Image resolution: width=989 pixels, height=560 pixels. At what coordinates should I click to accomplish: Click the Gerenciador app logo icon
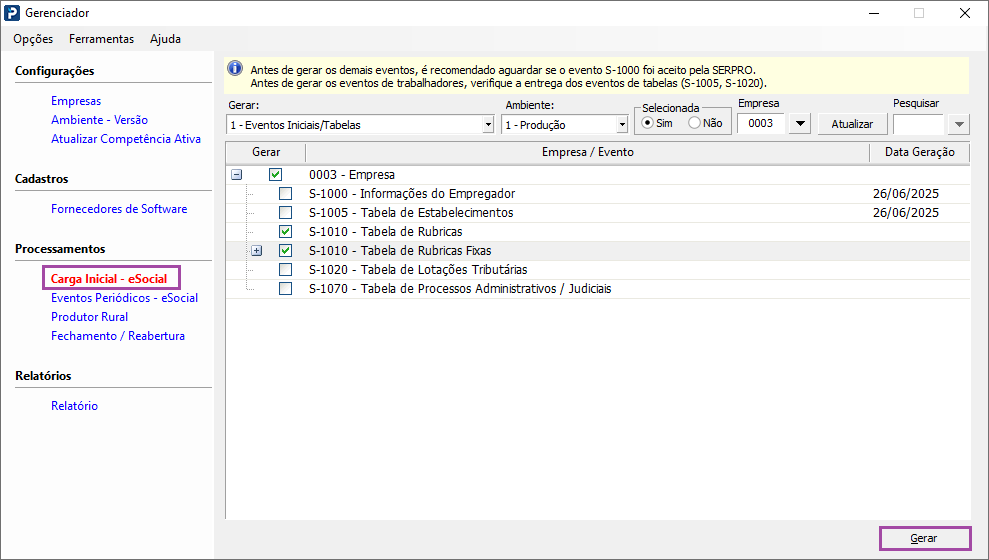coord(12,13)
